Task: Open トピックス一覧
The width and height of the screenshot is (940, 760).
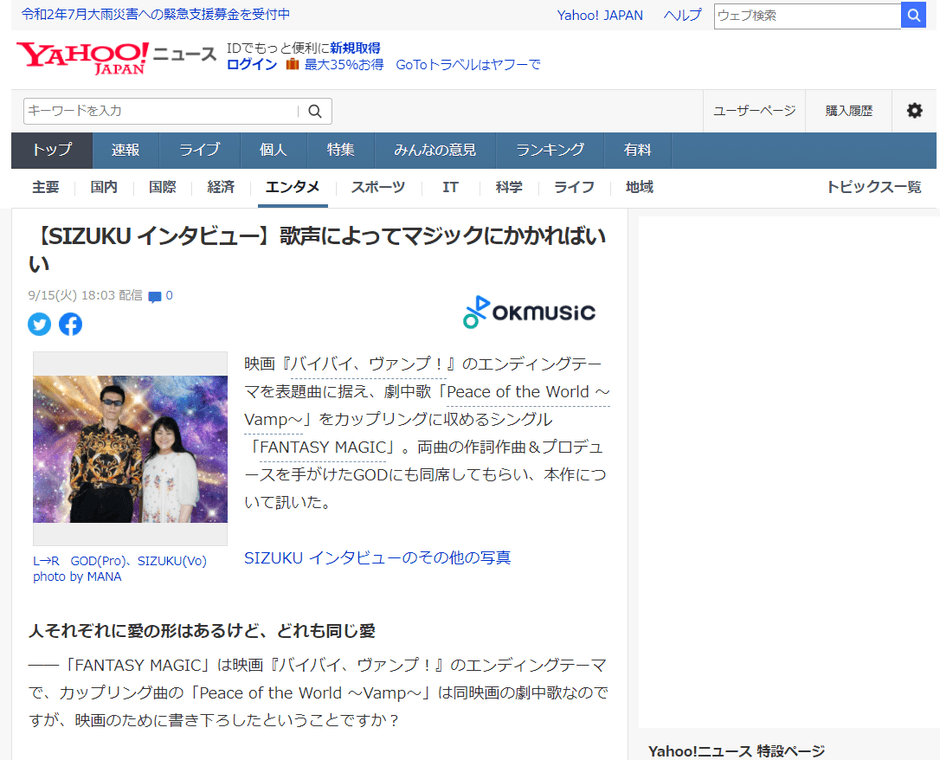Action: [876, 187]
